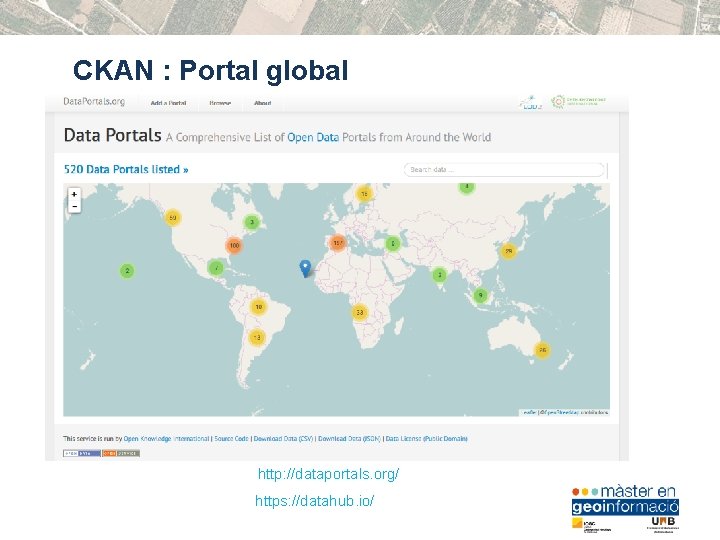Open the Browse menu item
This screenshot has height=540, width=720.
coord(220,103)
